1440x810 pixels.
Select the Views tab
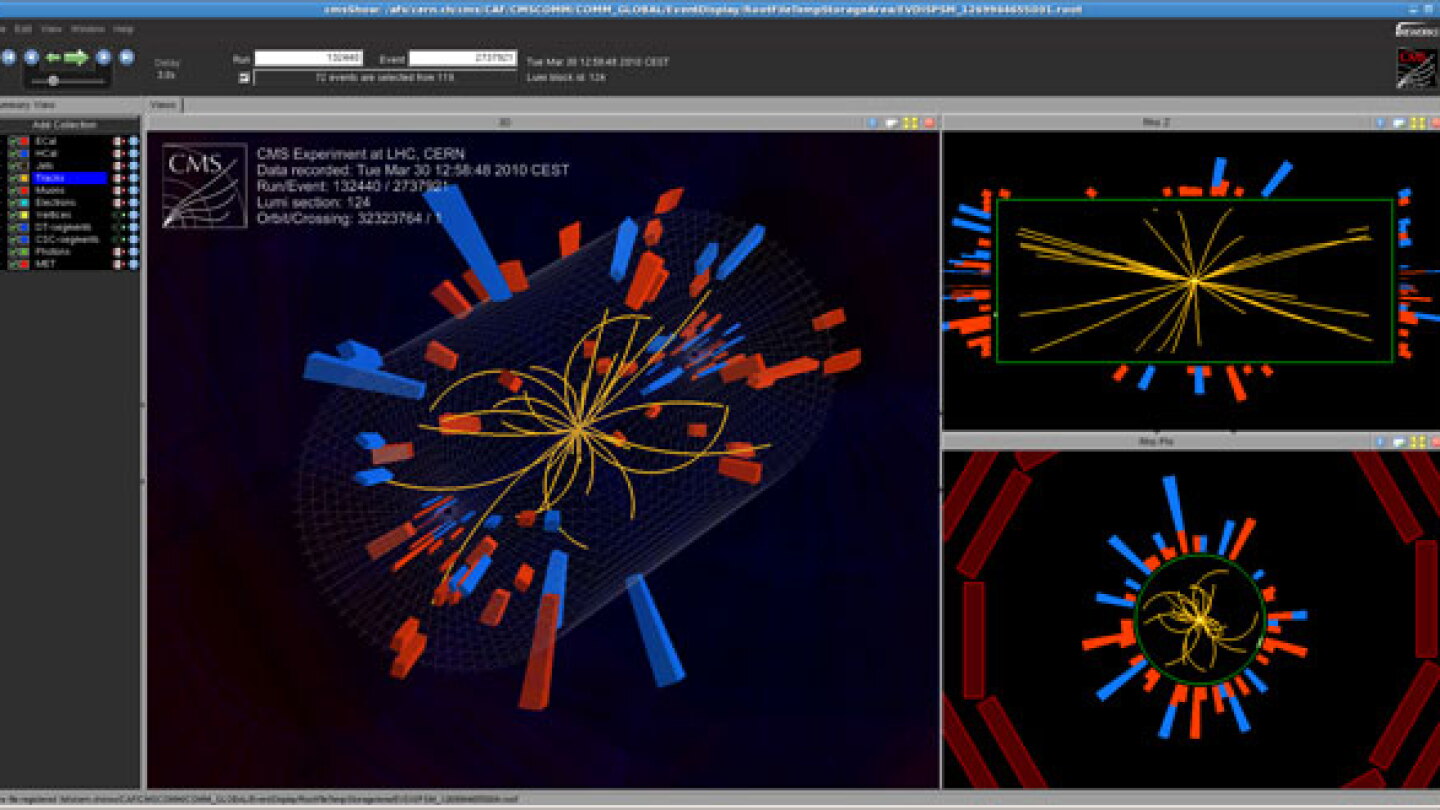click(x=163, y=105)
